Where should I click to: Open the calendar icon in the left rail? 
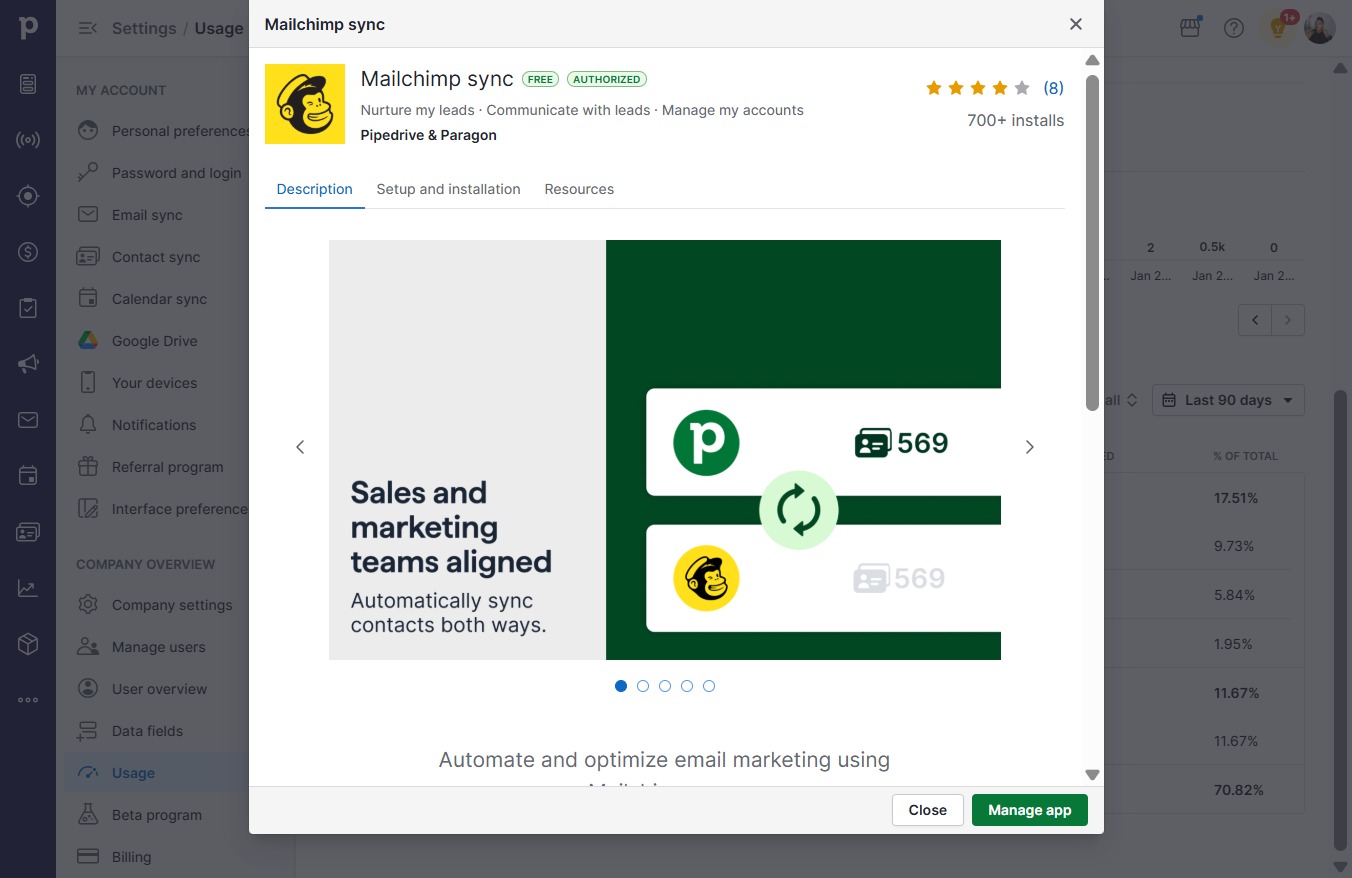click(28, 476)
